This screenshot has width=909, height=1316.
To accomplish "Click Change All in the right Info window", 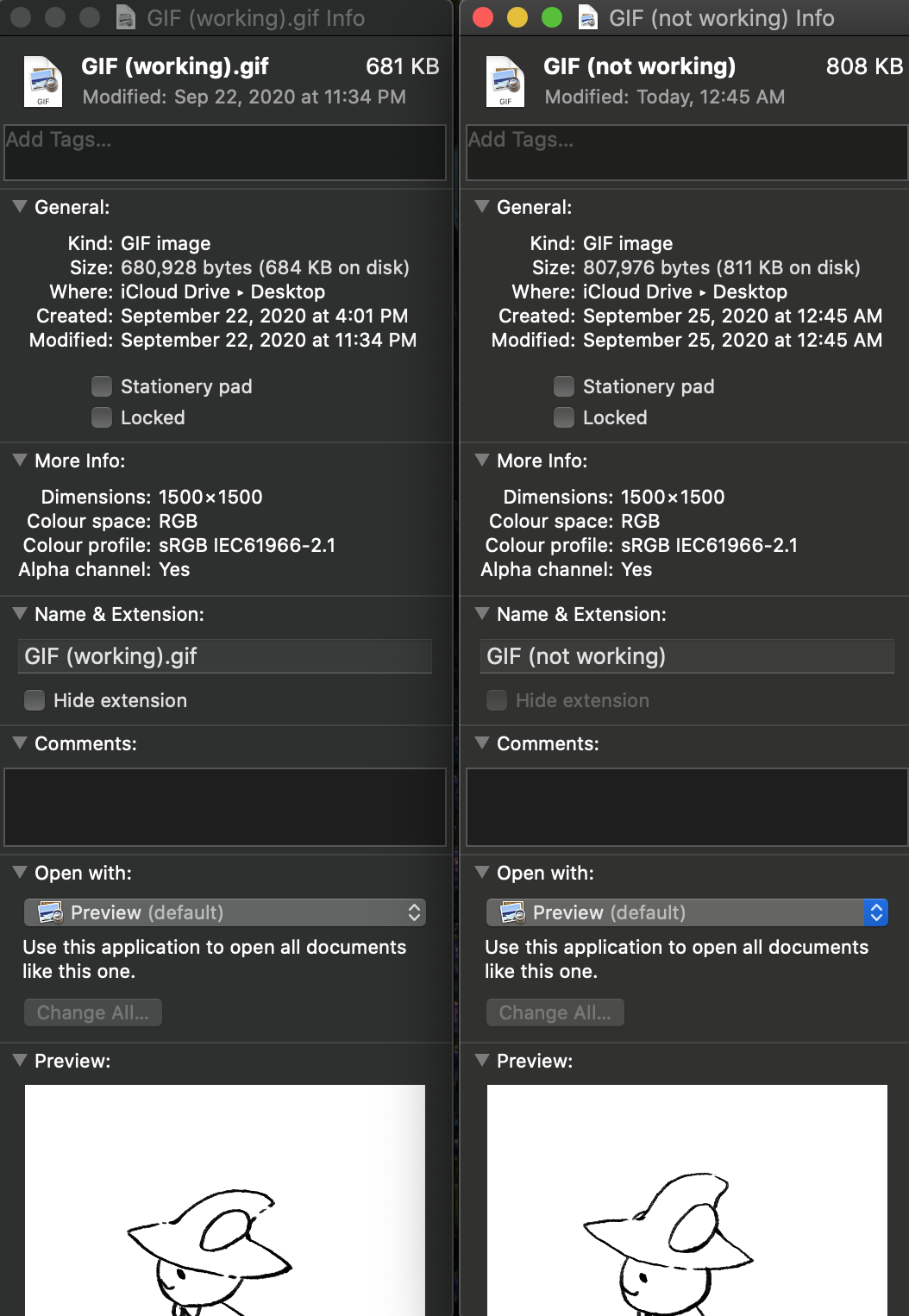I will click(x=555, y=1012).
